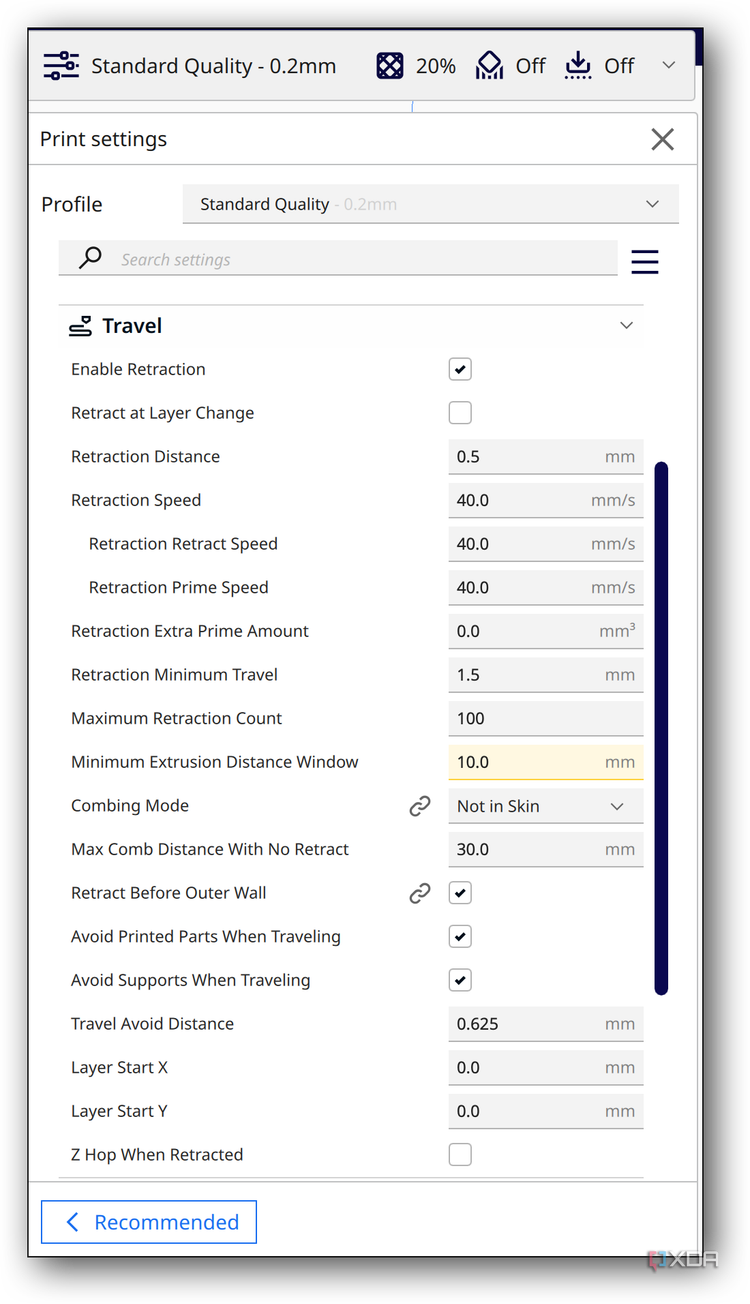750x1304 pixels.
Task: Edit the Retraction Retract Speed field
Action: 546,544
